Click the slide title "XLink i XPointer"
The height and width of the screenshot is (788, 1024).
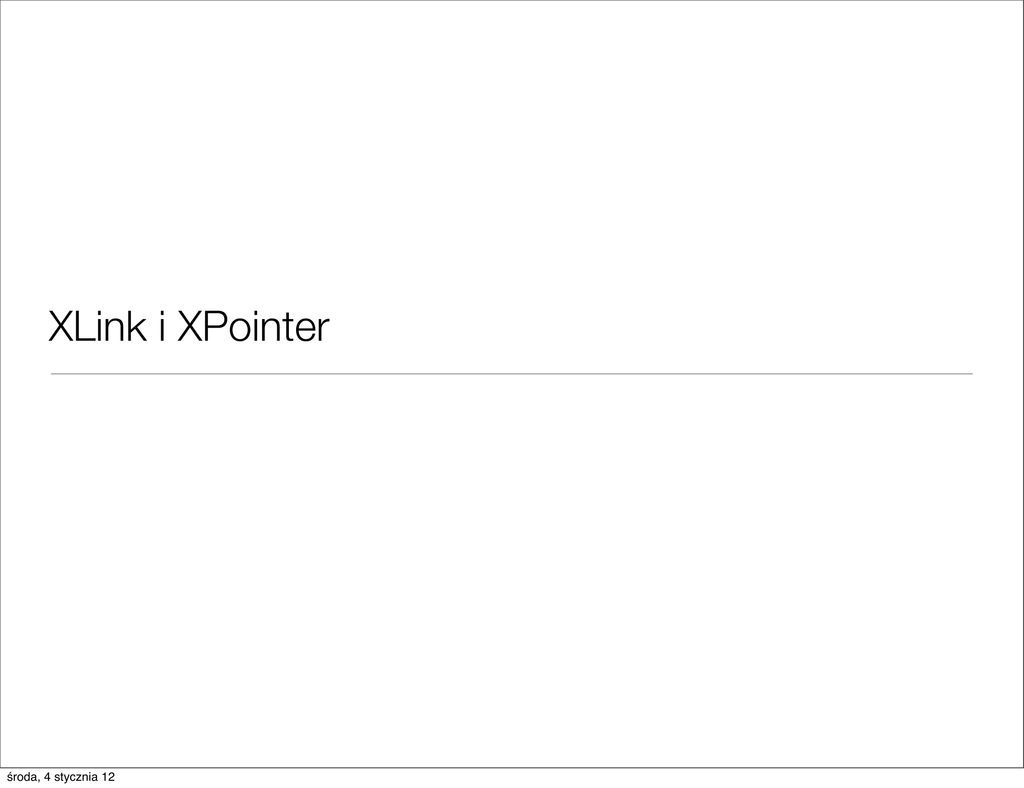tap(188, 326)
